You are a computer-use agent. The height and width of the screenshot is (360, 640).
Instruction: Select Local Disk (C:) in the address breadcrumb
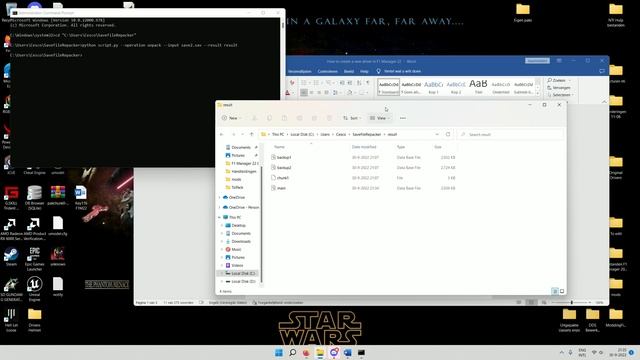point(302,134)
